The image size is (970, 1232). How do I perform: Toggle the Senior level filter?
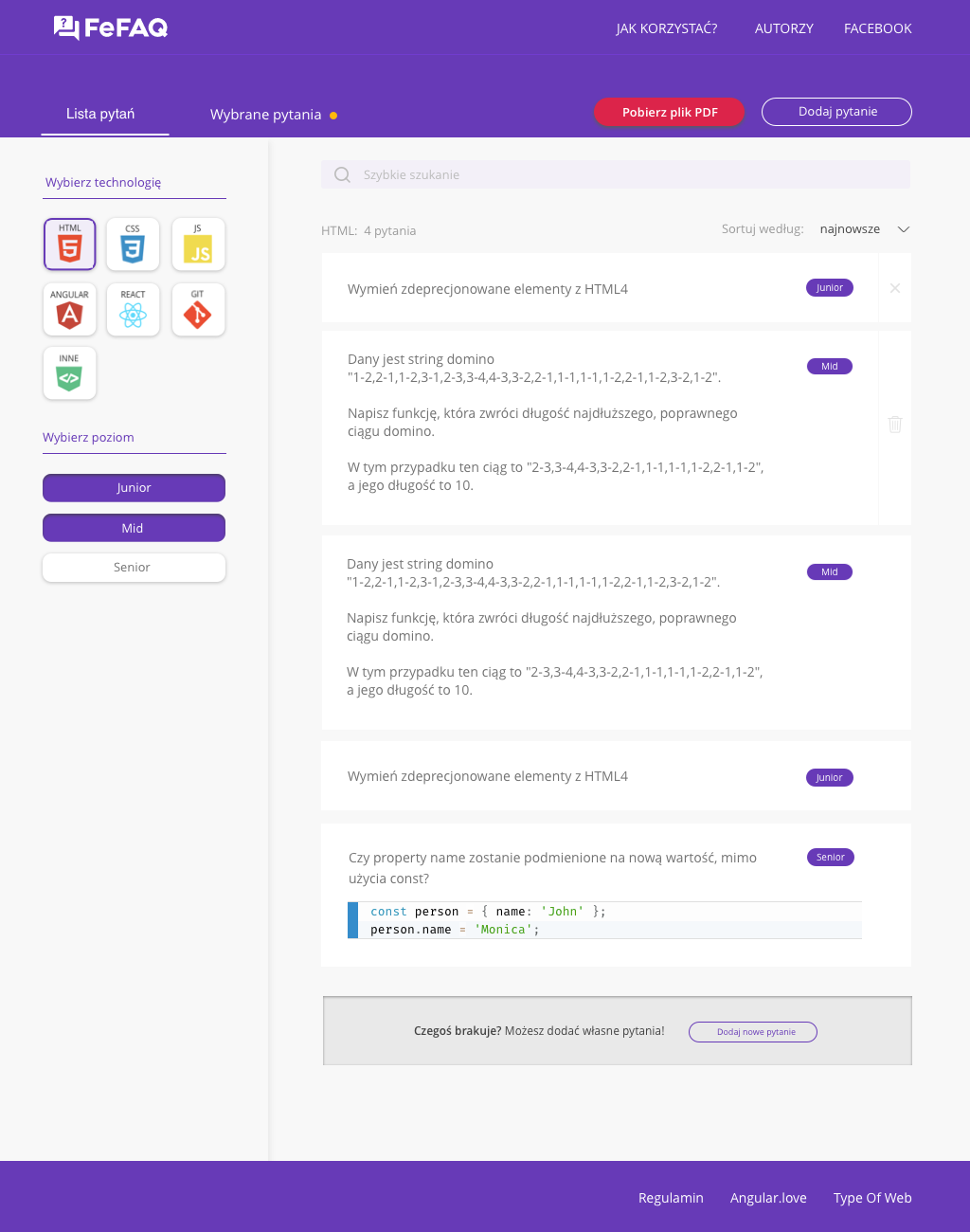134,568
